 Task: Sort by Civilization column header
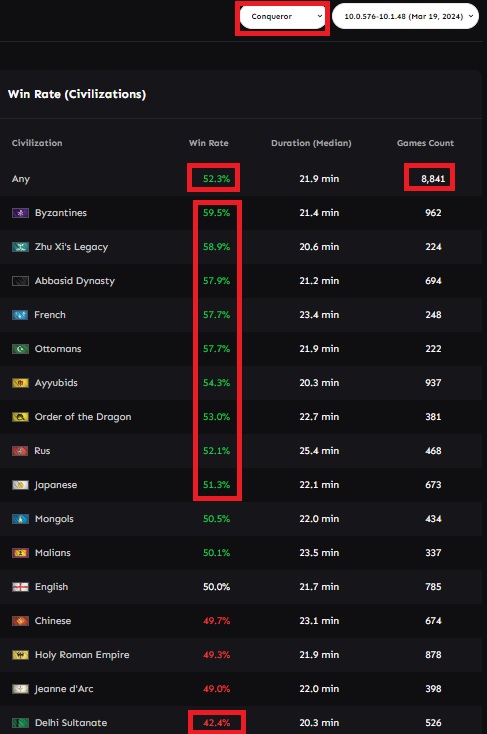(37, 143)
